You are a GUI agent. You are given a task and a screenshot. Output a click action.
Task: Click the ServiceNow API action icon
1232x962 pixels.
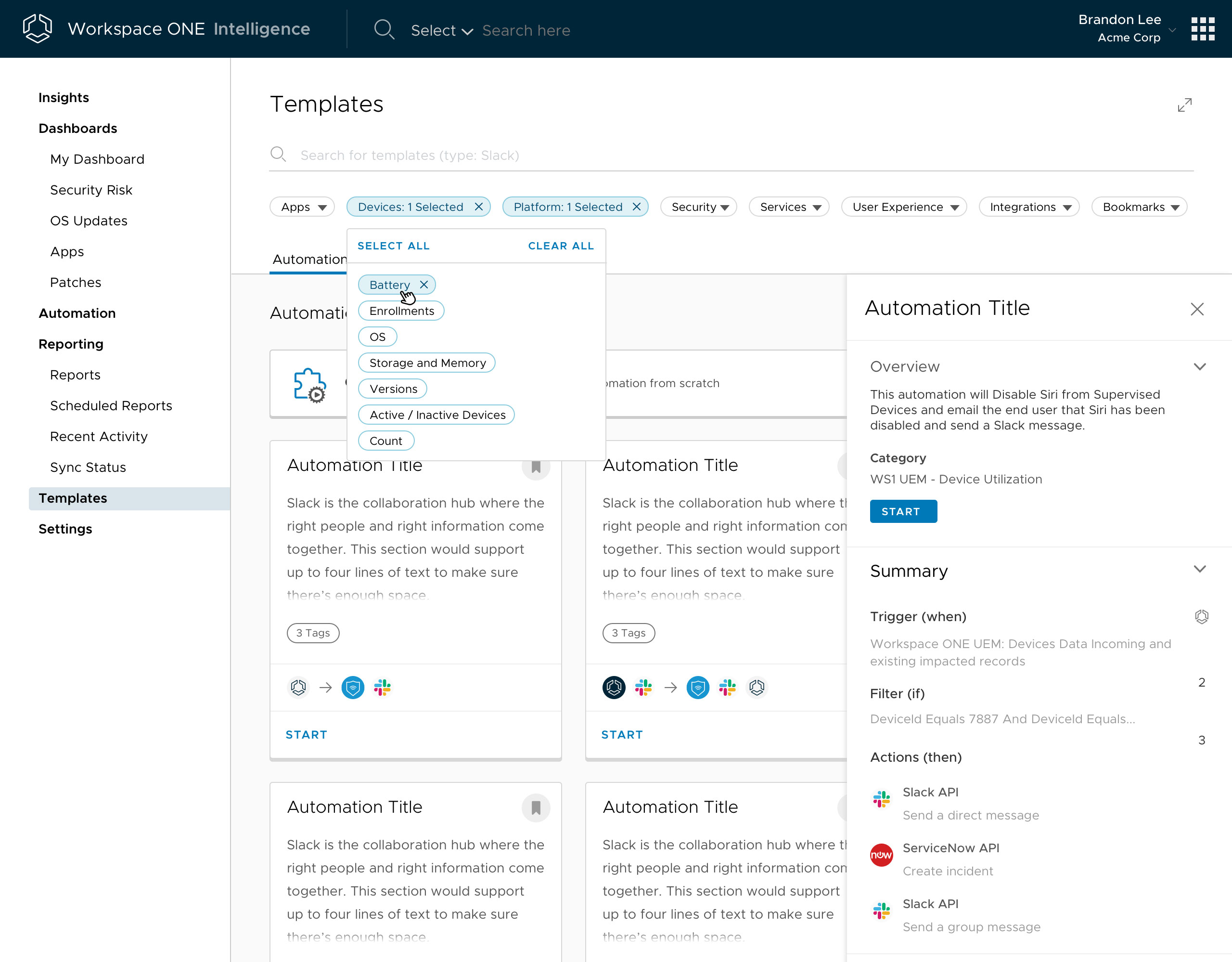(881, 856)
